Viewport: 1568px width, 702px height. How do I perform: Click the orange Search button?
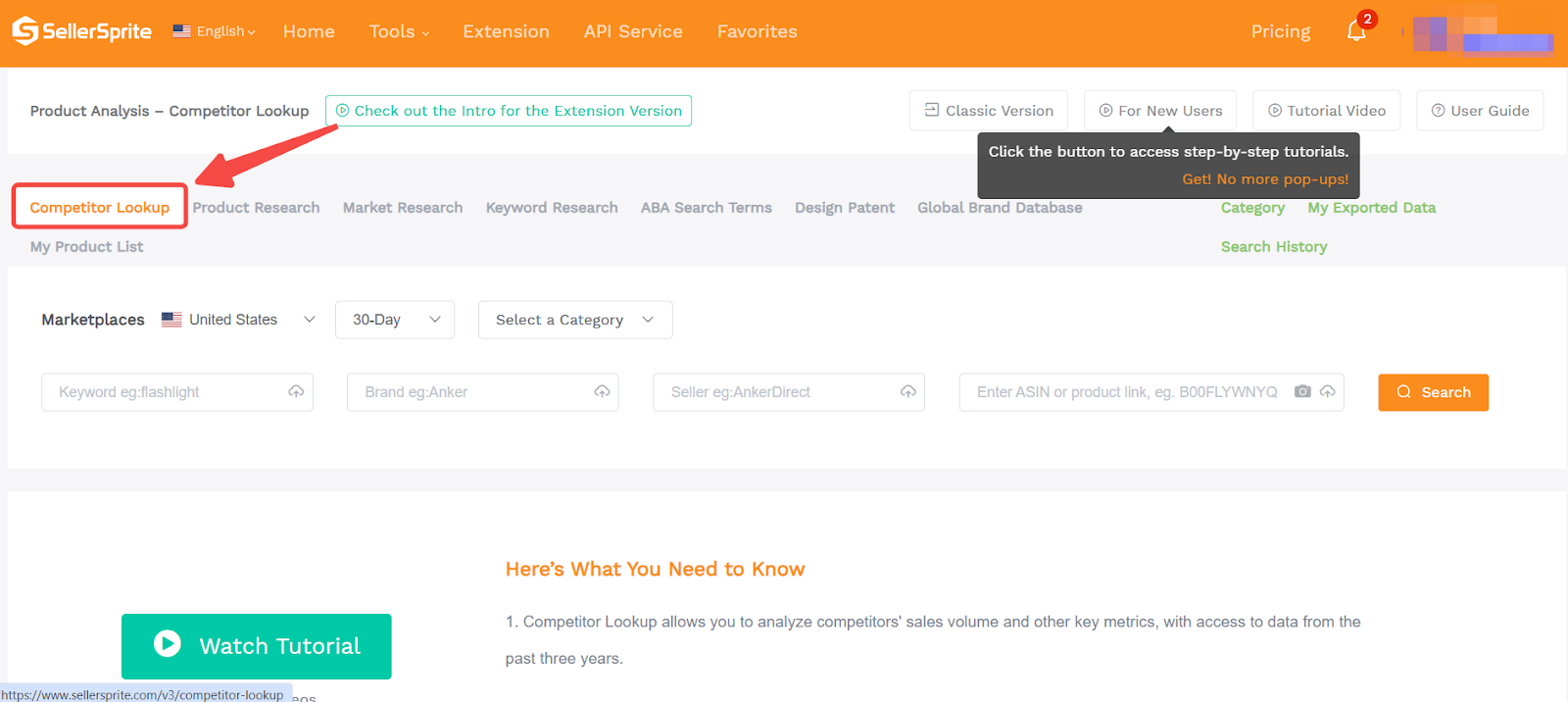[1433, 392]
